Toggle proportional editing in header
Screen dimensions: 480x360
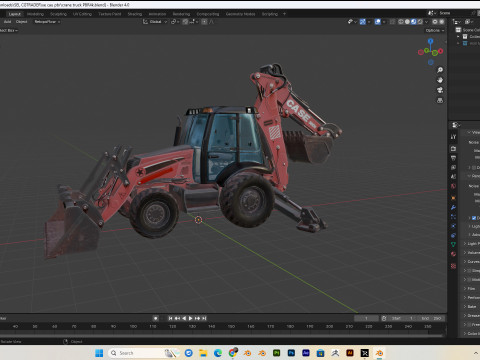click(204, 22)
